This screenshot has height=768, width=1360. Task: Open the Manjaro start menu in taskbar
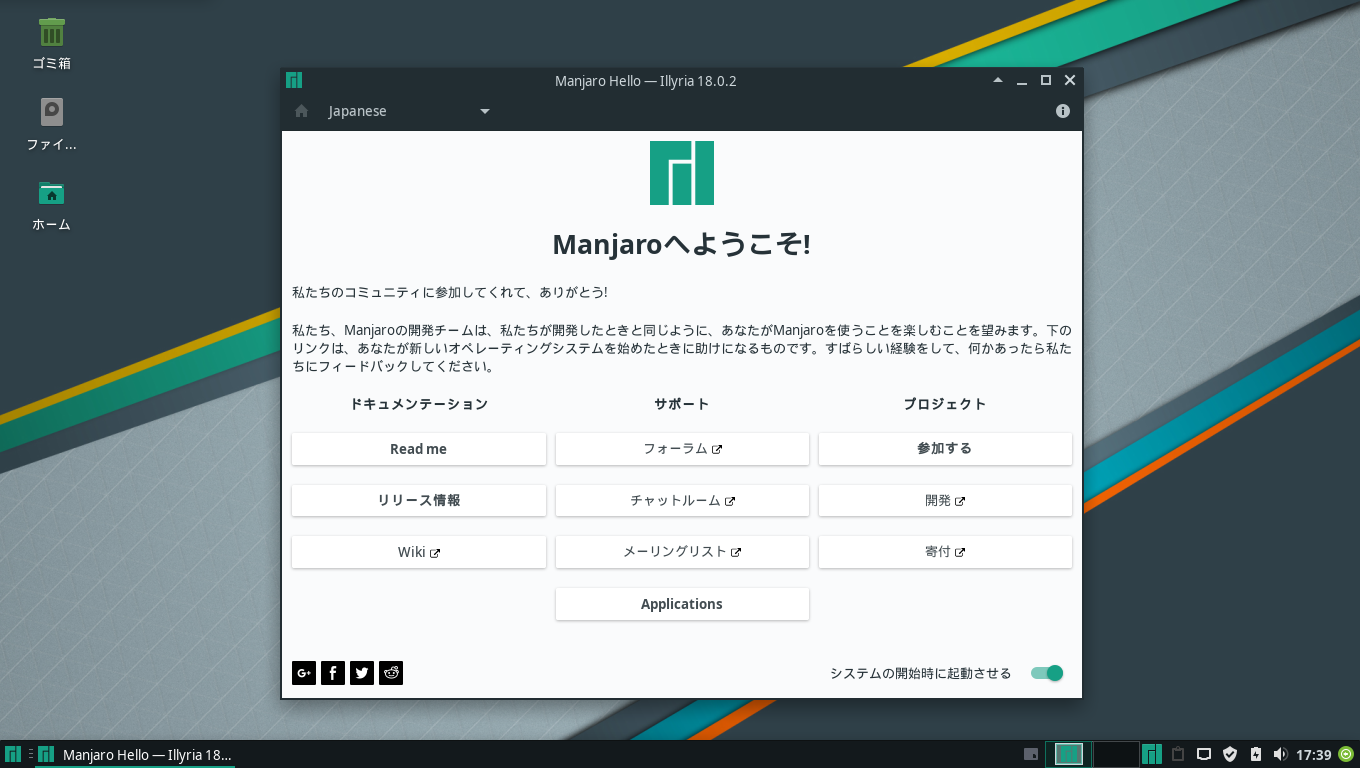click(13, 754)
